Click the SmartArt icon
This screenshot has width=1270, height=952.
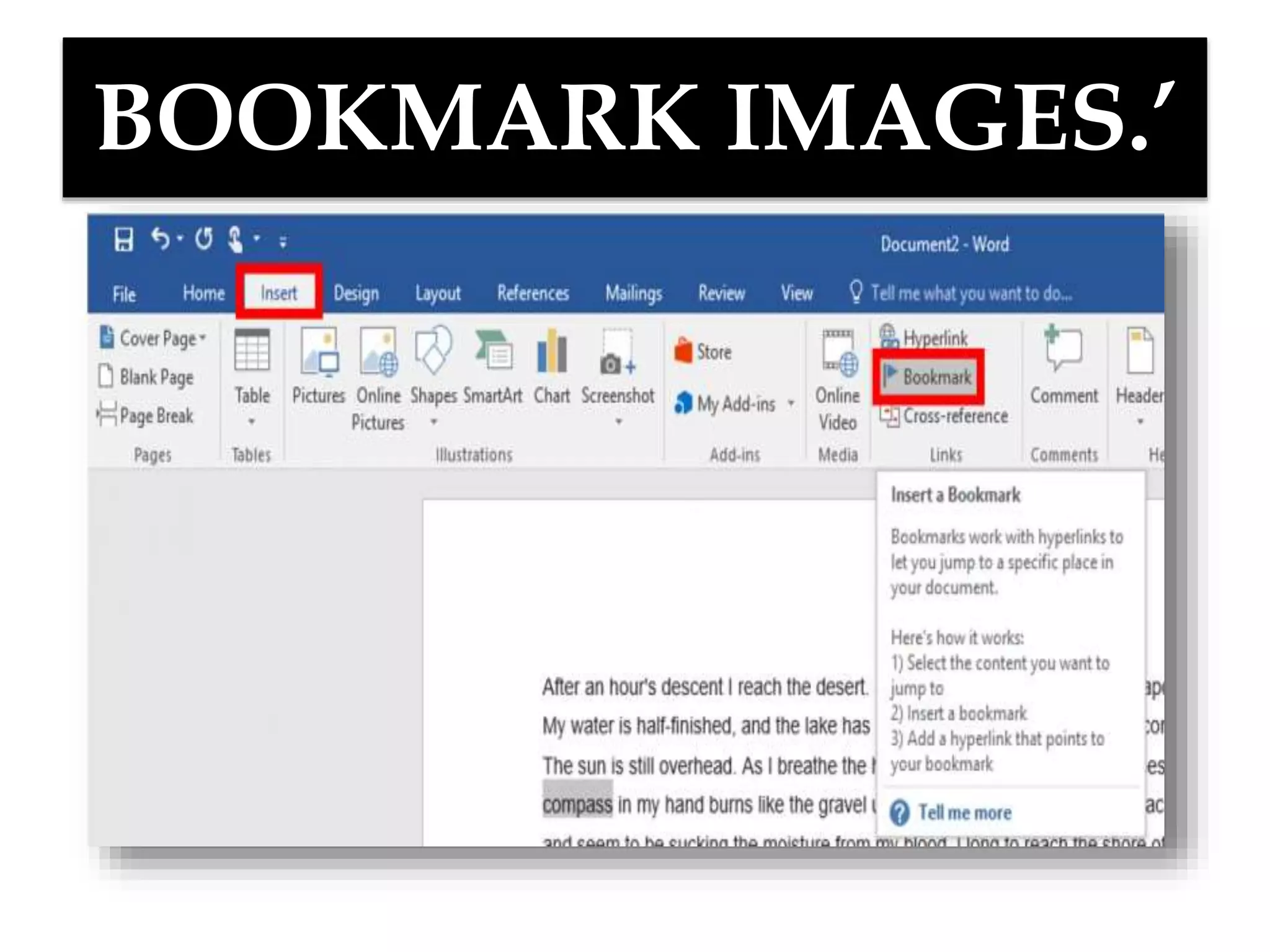[494, 350]
